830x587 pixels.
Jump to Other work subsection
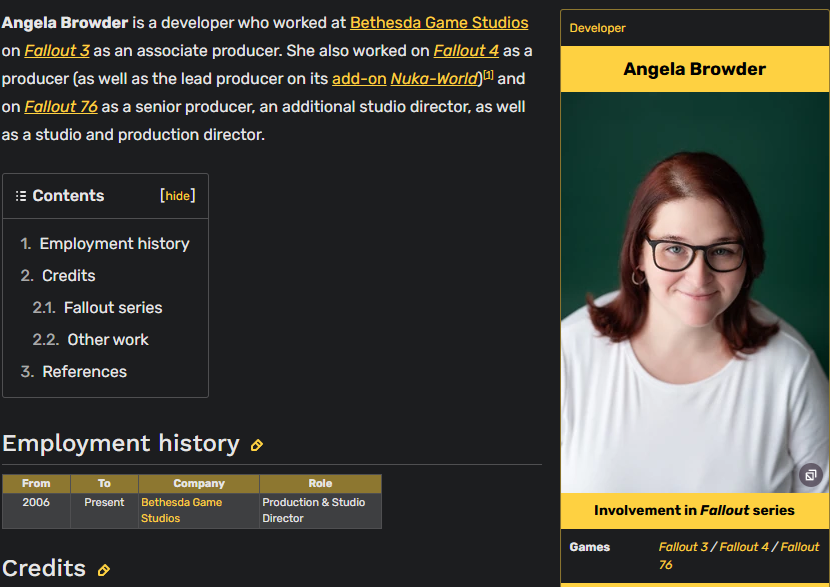pos(107,340)
